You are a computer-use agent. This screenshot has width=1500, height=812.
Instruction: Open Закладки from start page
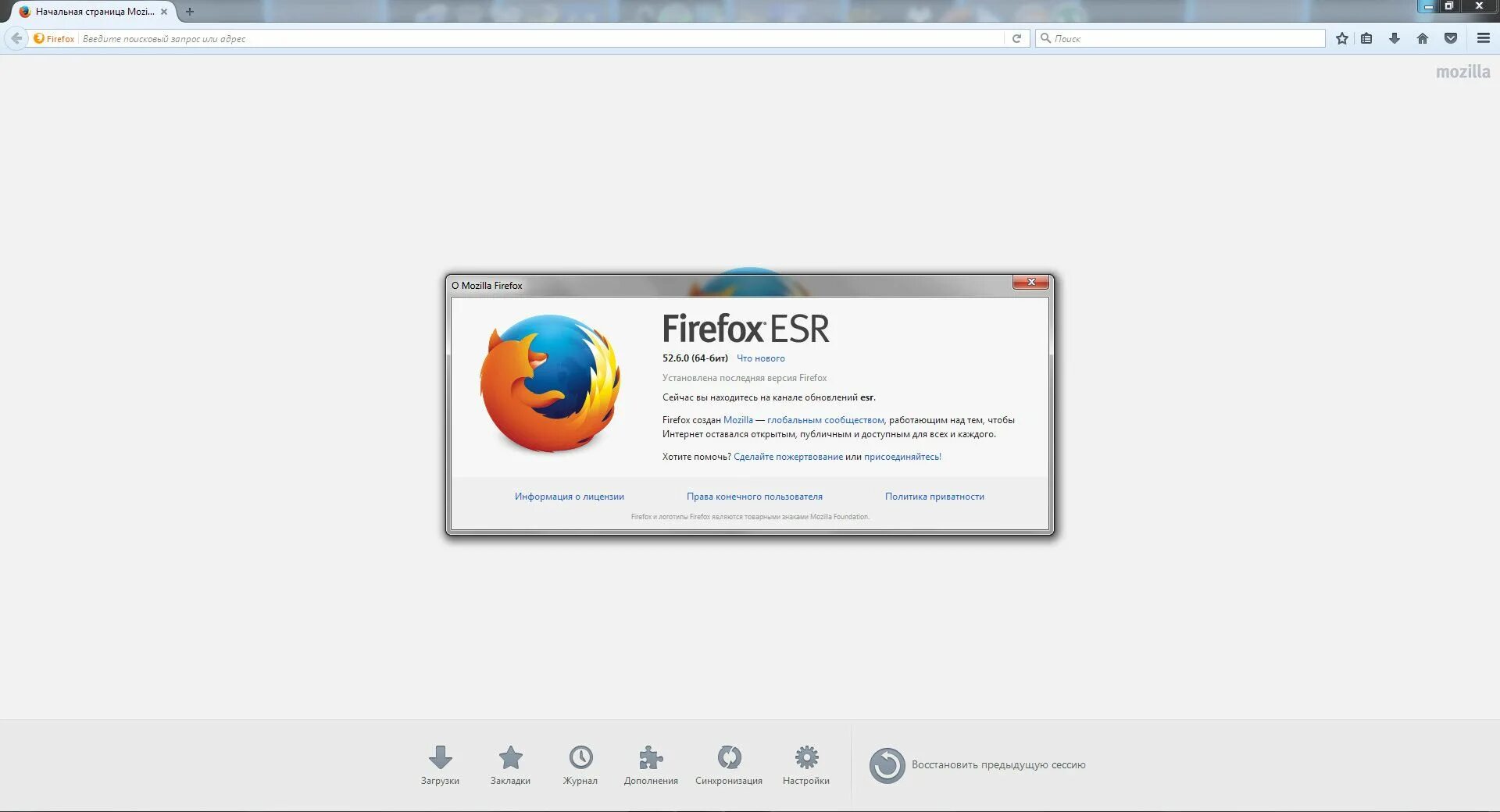[510, 765]
